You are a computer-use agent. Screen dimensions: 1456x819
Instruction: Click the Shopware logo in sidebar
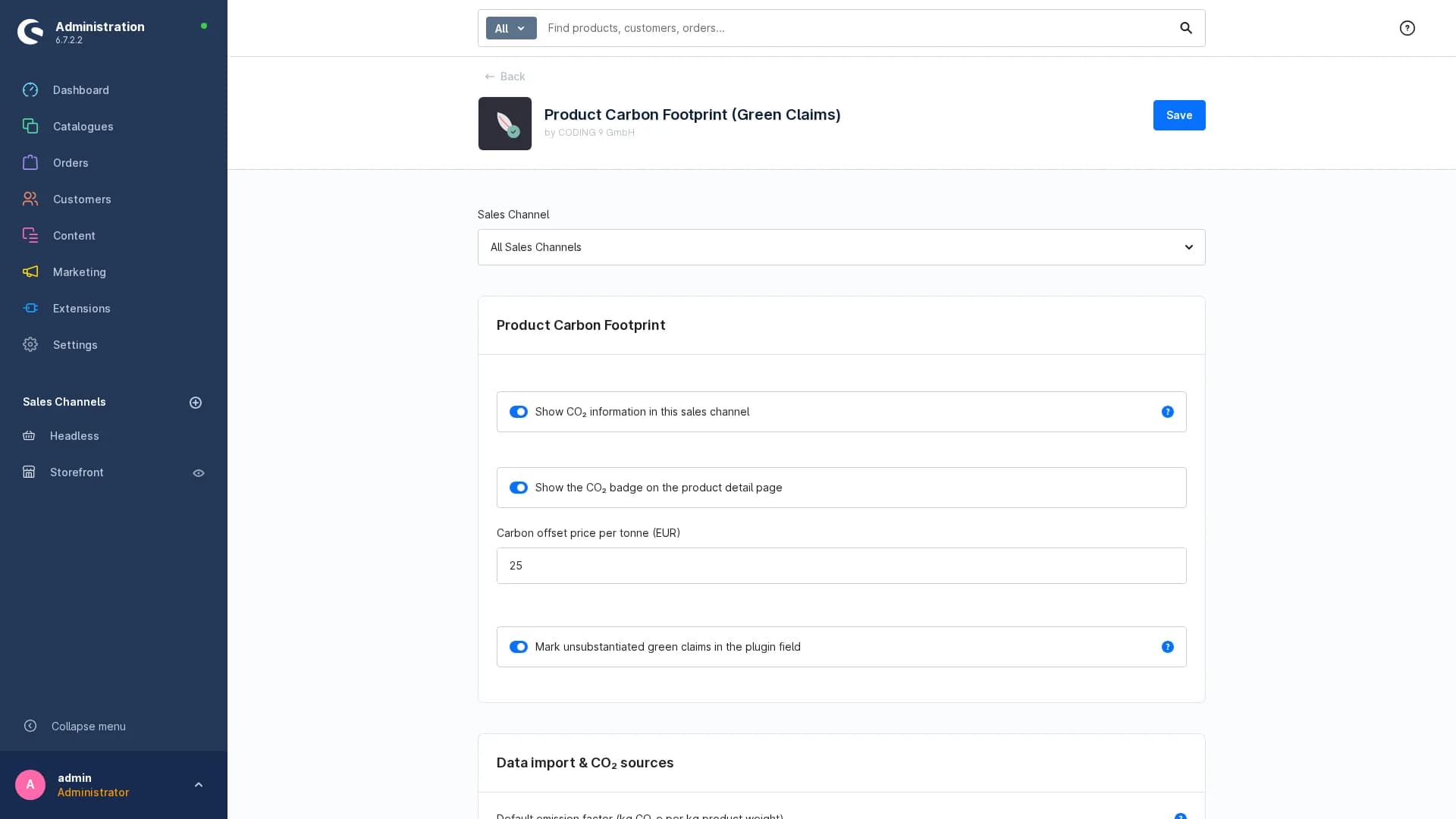coord(30,32)
